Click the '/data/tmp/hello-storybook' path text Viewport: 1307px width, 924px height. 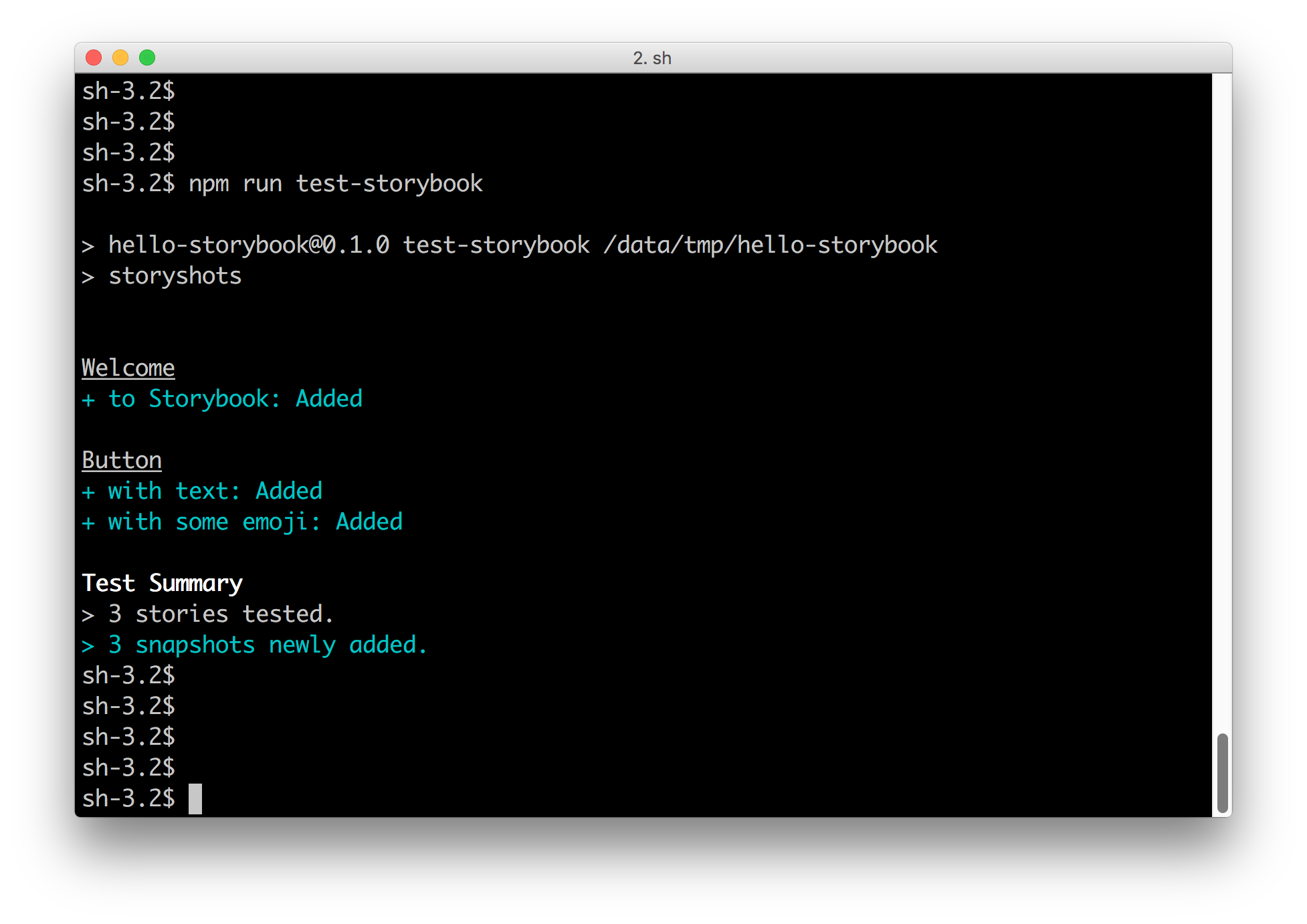tap(770, 245)
